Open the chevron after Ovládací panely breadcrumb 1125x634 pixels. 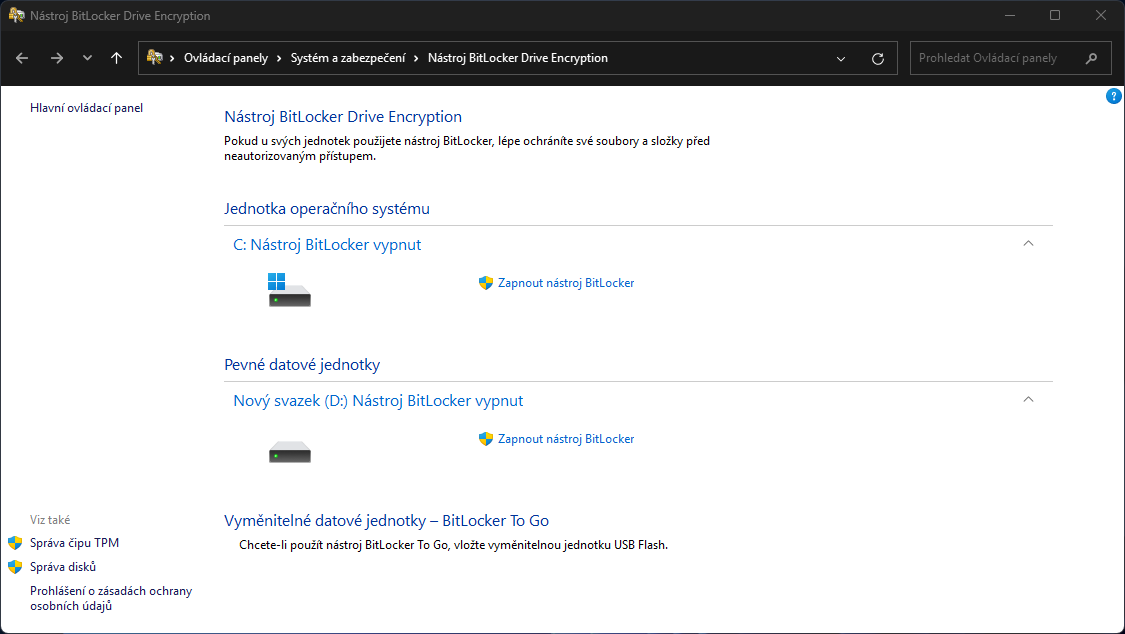[279, 58]
